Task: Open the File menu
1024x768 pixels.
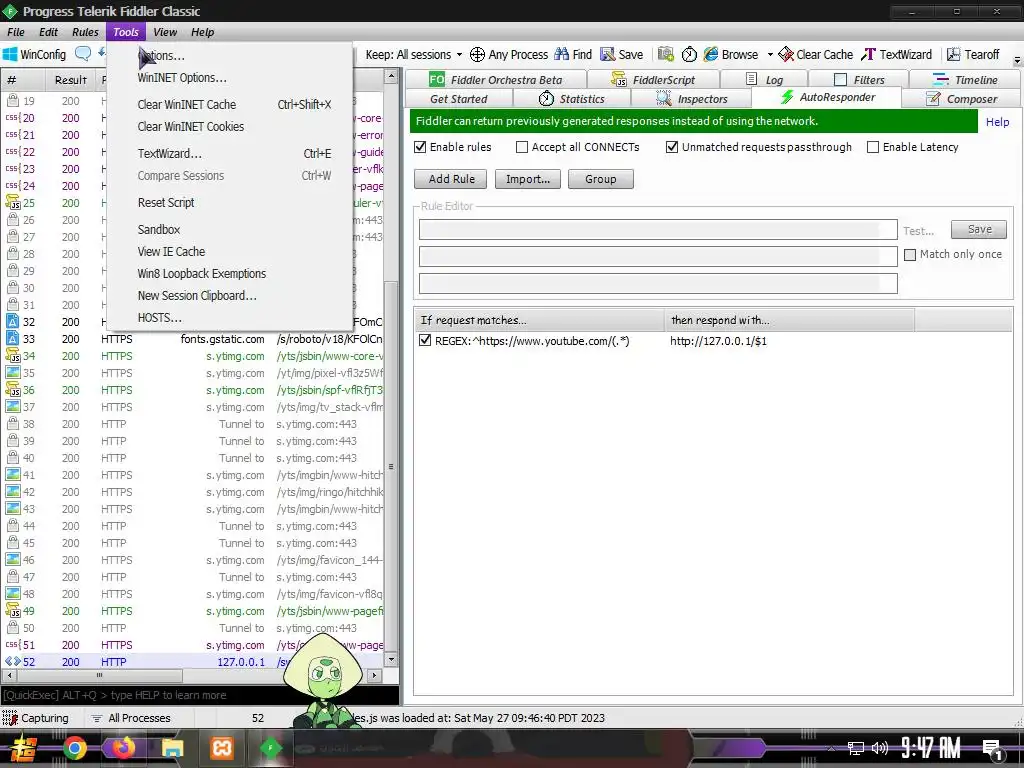Action: pyautogui.click(x=16, y=32)
